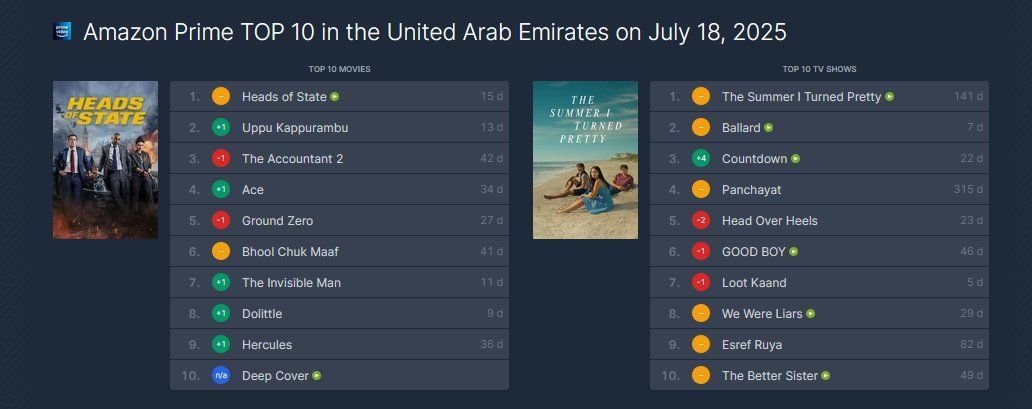Click the play icon next to We Were Liars
1032x409 pixels.
pyautogui.click(x=811, y=314)
